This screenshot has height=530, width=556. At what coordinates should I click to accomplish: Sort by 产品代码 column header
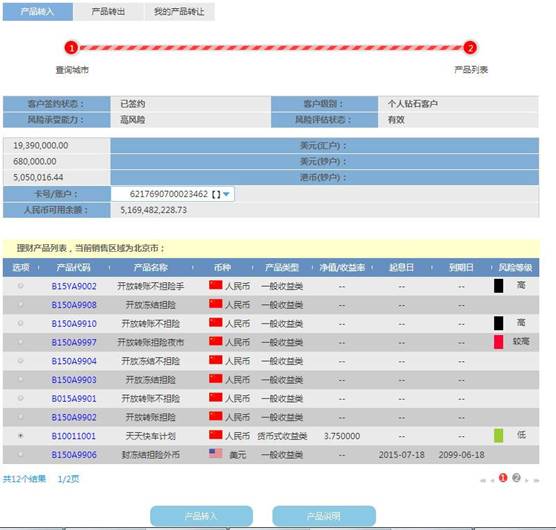[73, 267]
